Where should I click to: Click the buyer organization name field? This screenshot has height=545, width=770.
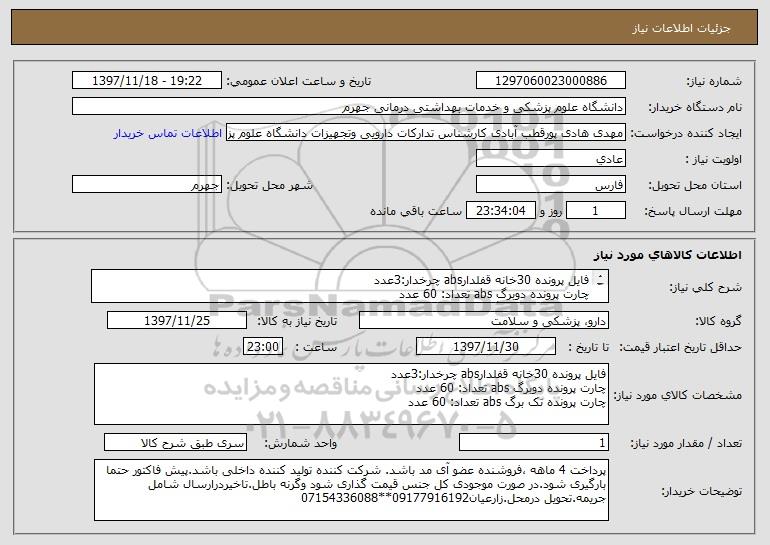click(x=349, y=107)
